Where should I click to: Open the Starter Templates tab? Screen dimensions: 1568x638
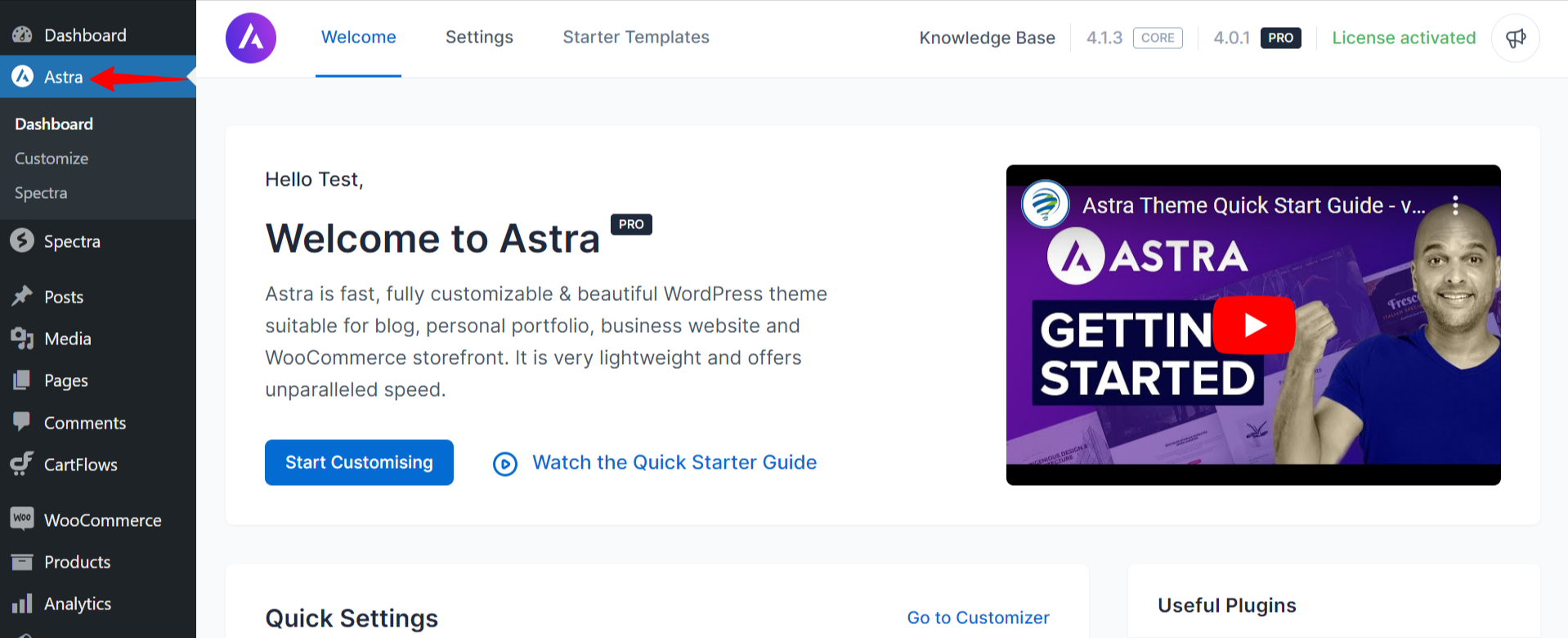(636, 38)
